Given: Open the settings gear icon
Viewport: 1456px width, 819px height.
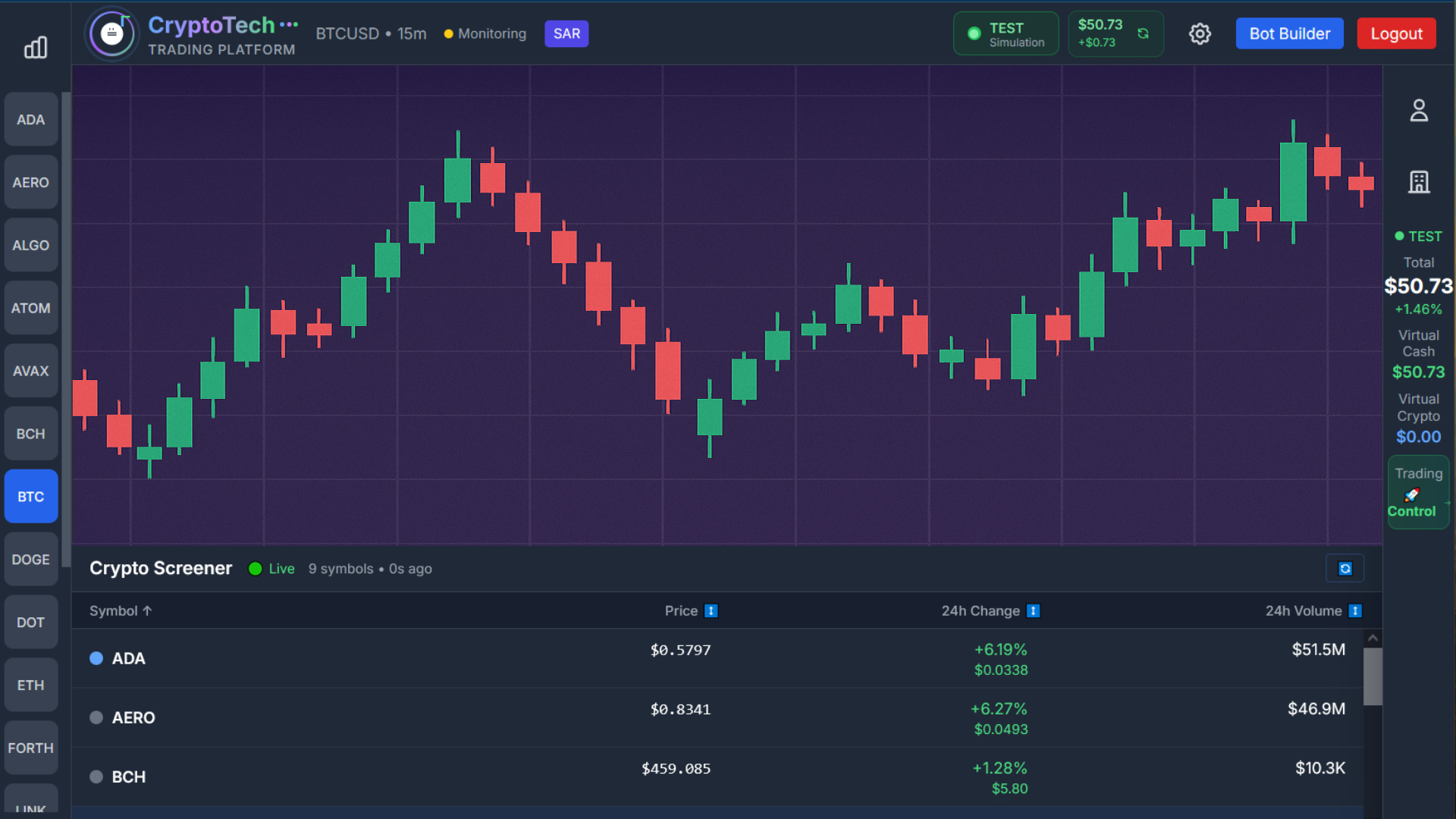Looking at the screenshot, I should 1200,34.
